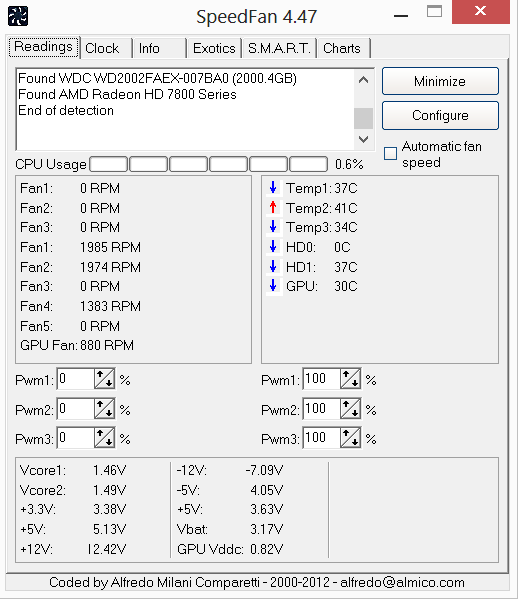Click the Found WDC WD2002FAEX log line
Viewport: 519px width, 599px height.
(x=157, y=78)
